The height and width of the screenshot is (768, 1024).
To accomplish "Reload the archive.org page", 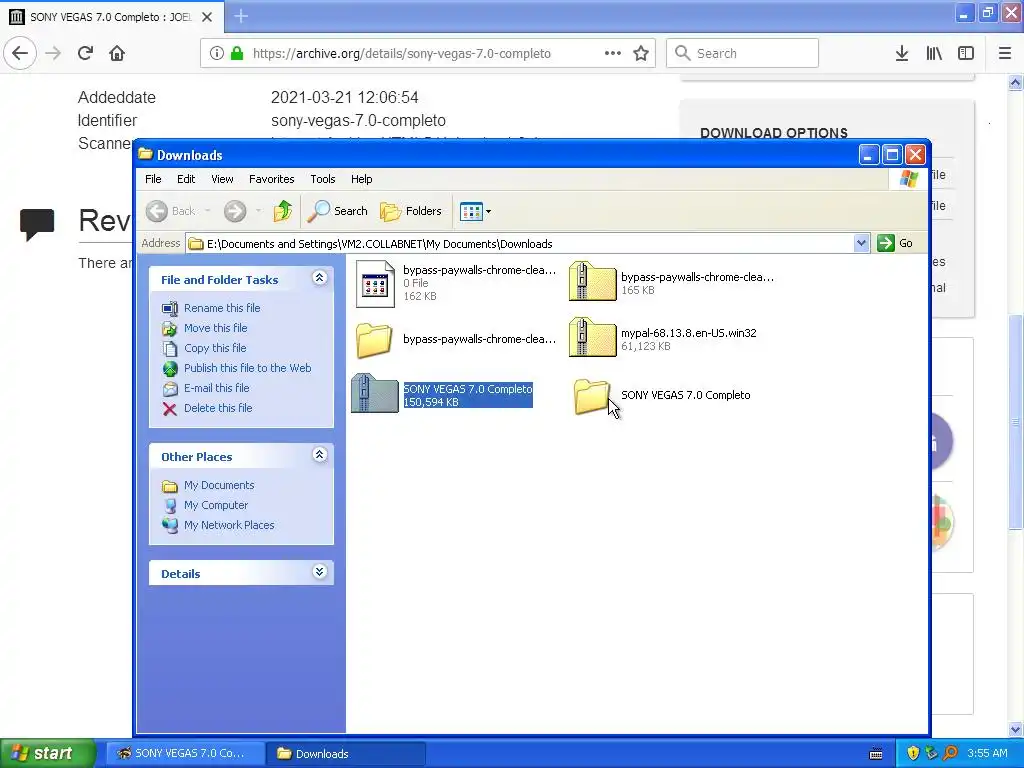I will pyautogui.click(x=86, y=54).
